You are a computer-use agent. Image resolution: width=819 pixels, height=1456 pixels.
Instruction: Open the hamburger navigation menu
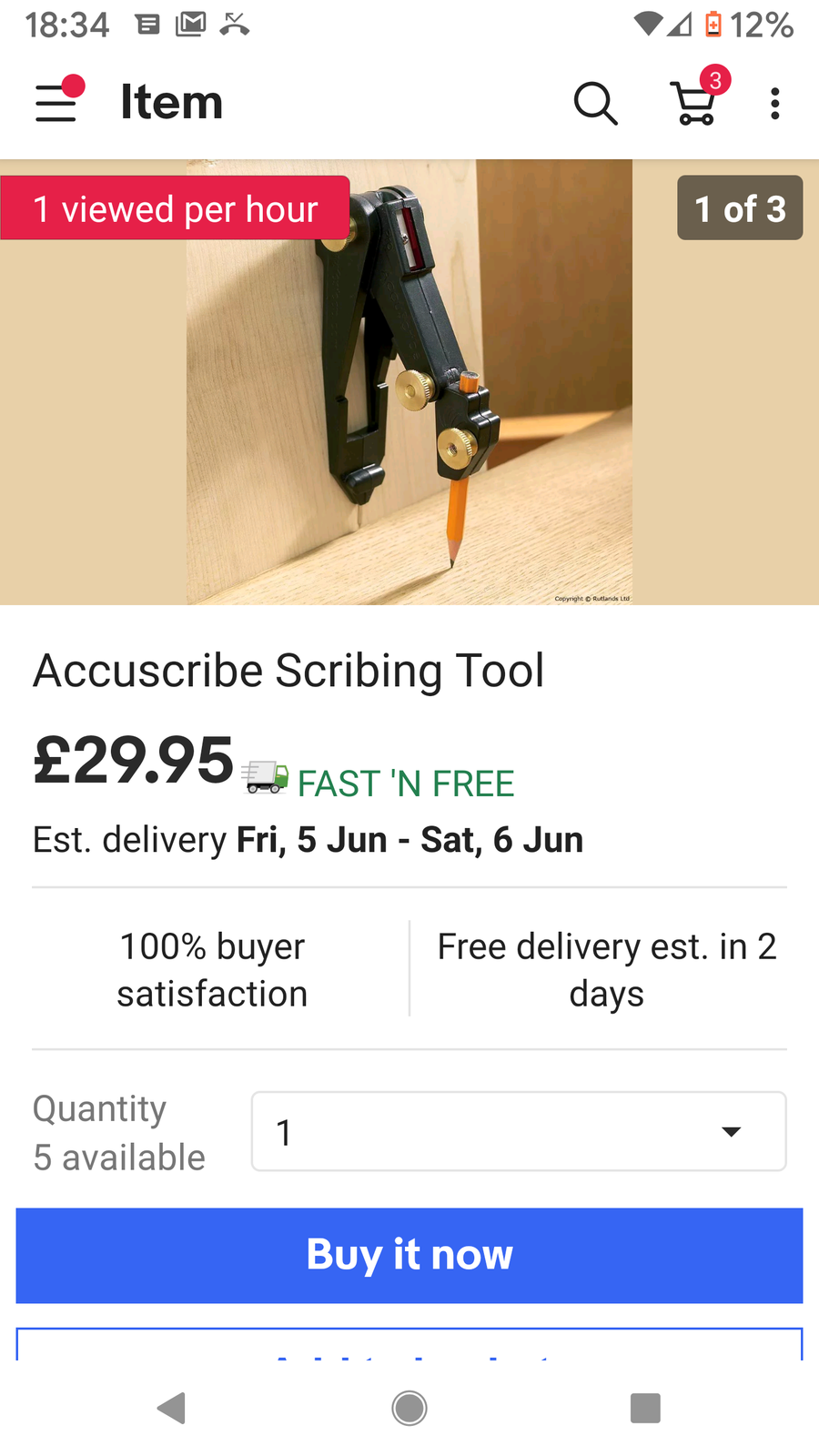(56, 102)
